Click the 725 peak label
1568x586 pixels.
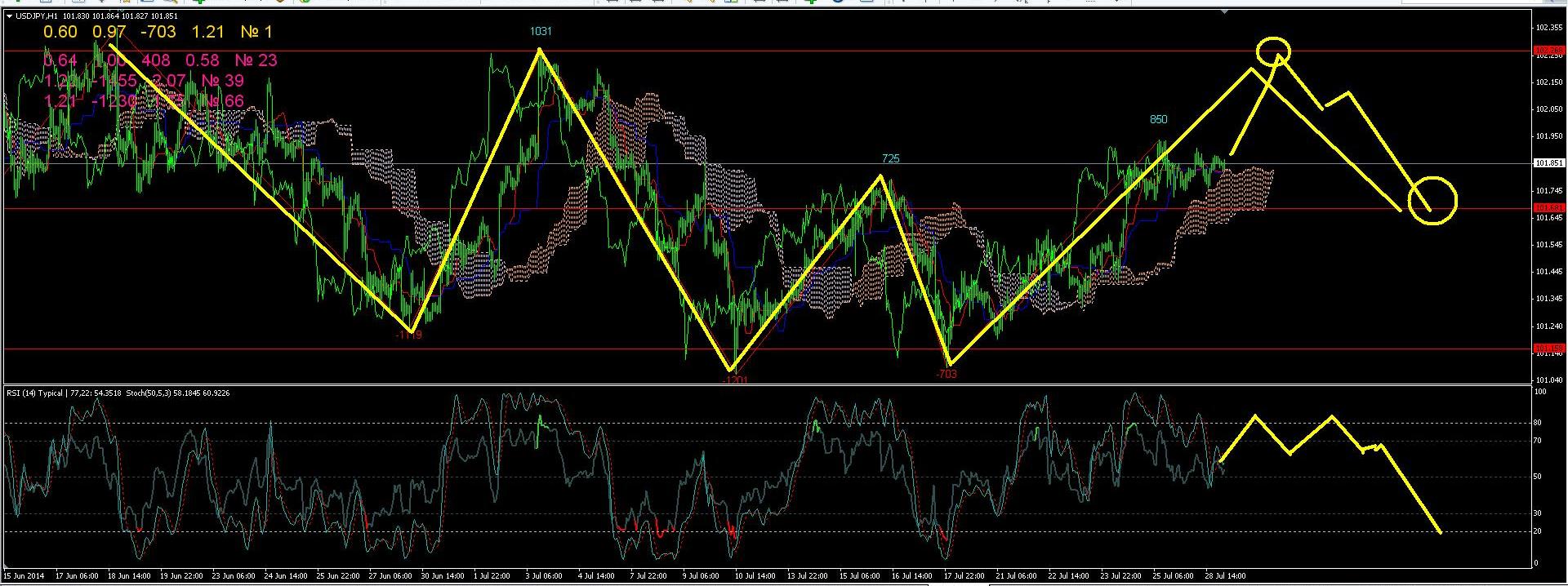point(890,158)
